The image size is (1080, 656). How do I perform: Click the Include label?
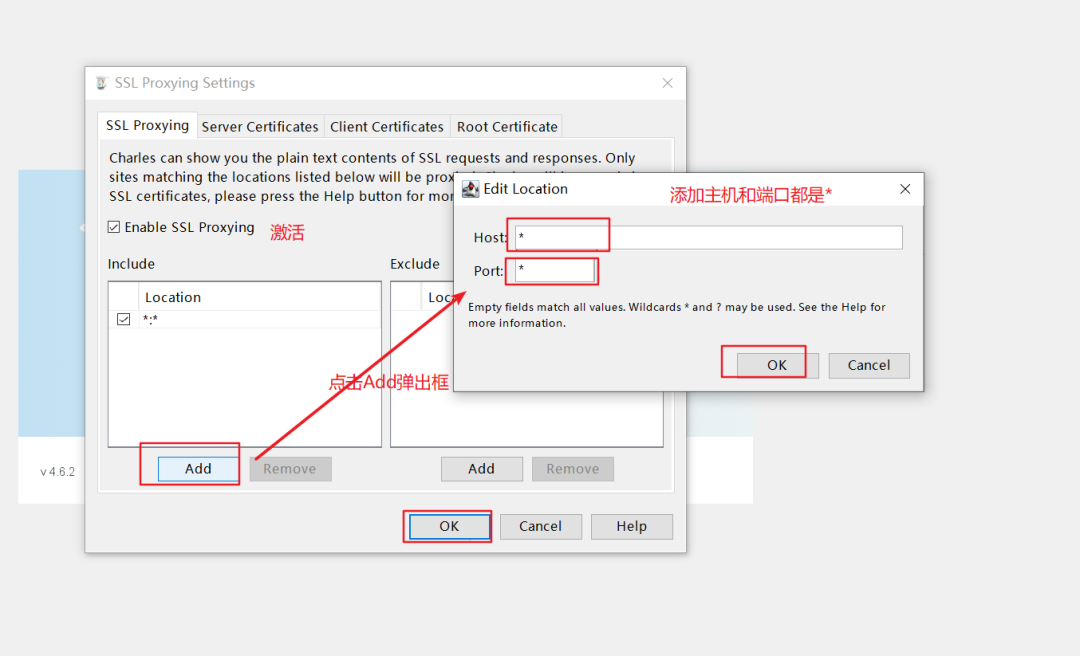[132, 264]
